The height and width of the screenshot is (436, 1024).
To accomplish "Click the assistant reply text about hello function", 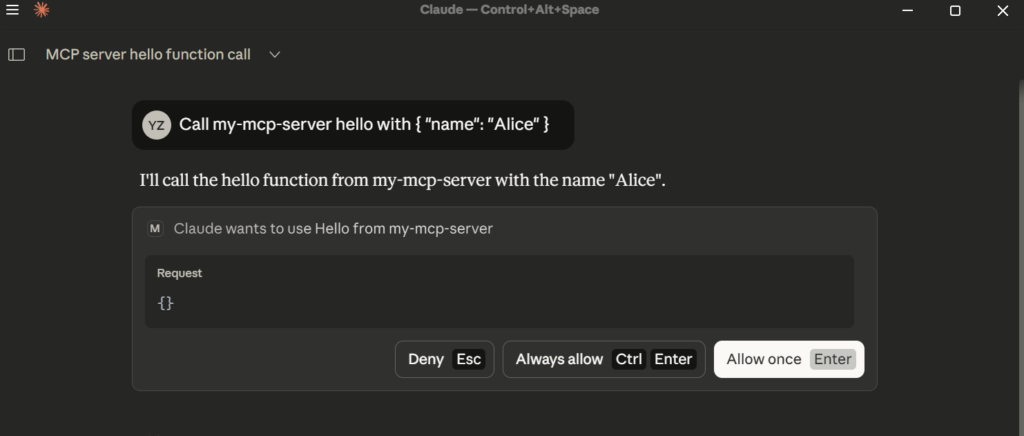I will [x=402, y=181].
